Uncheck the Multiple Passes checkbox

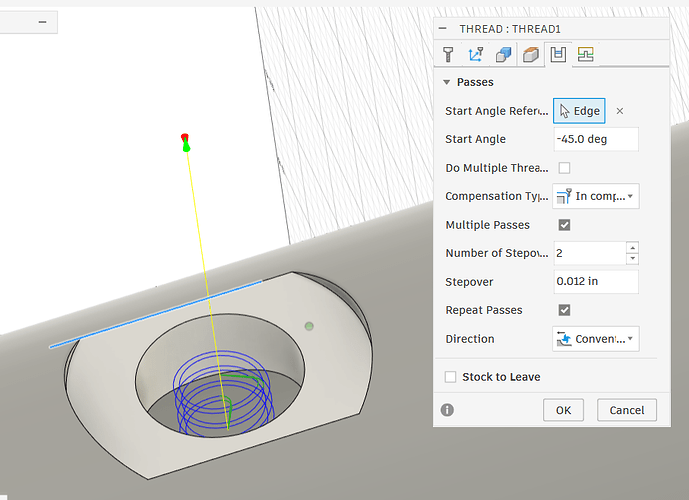point(564,225)
